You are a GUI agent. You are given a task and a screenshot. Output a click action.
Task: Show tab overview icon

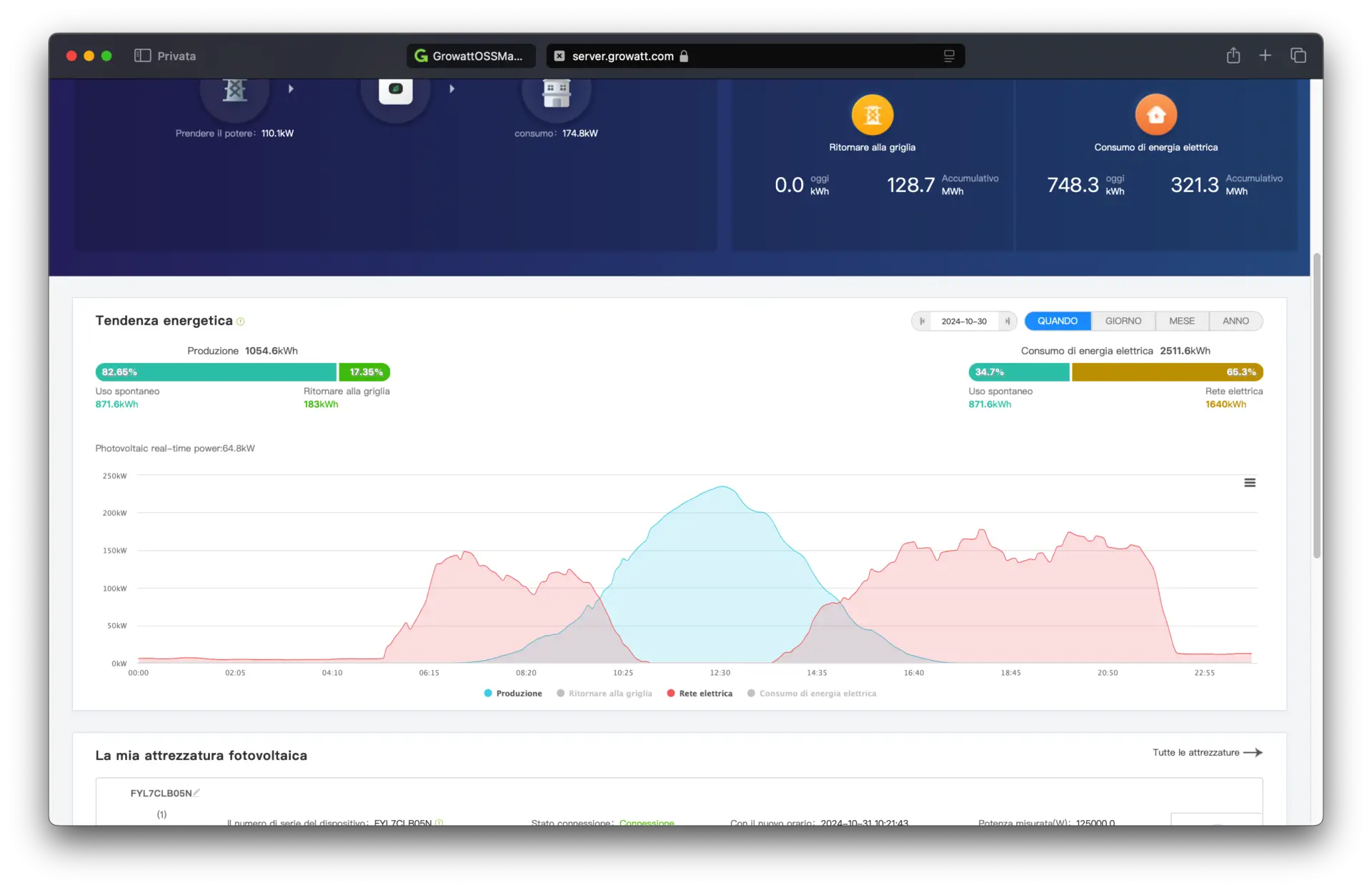pyautogui.click(x=1298, y=56)
